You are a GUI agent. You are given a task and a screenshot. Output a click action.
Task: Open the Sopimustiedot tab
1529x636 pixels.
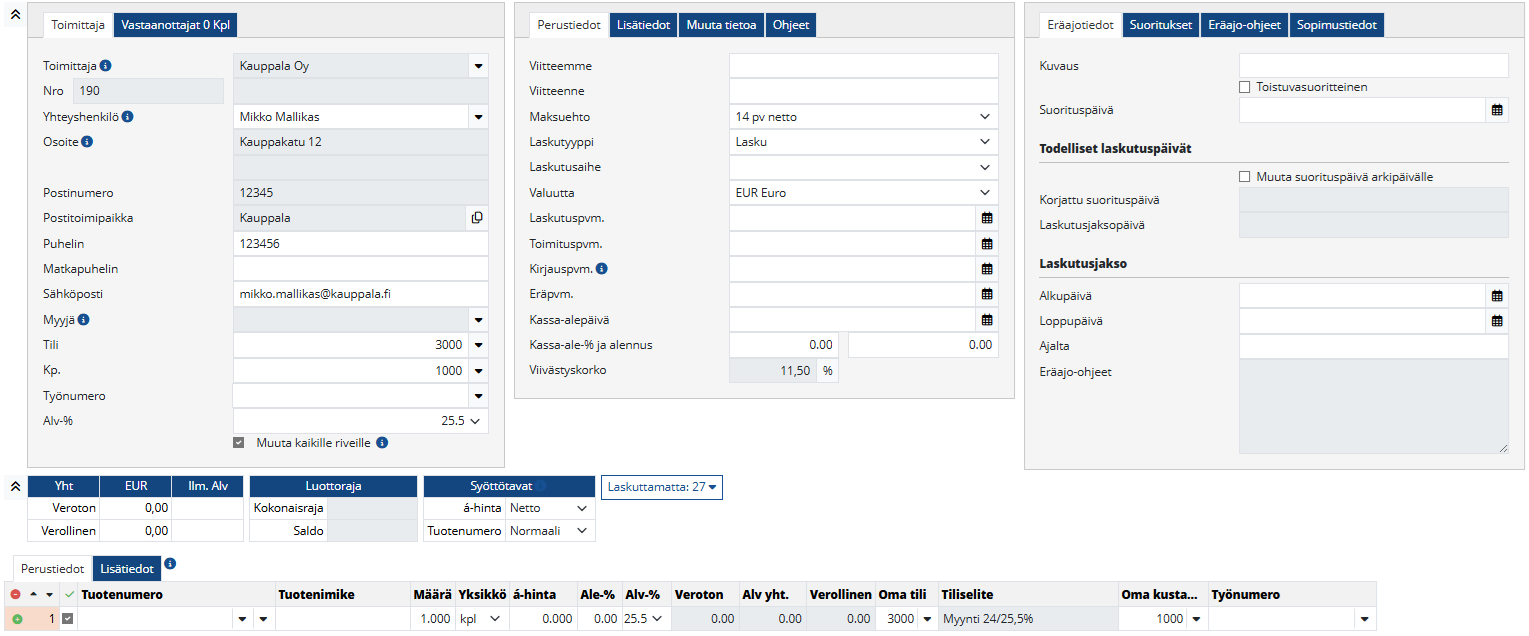(x=1337, y=25)
